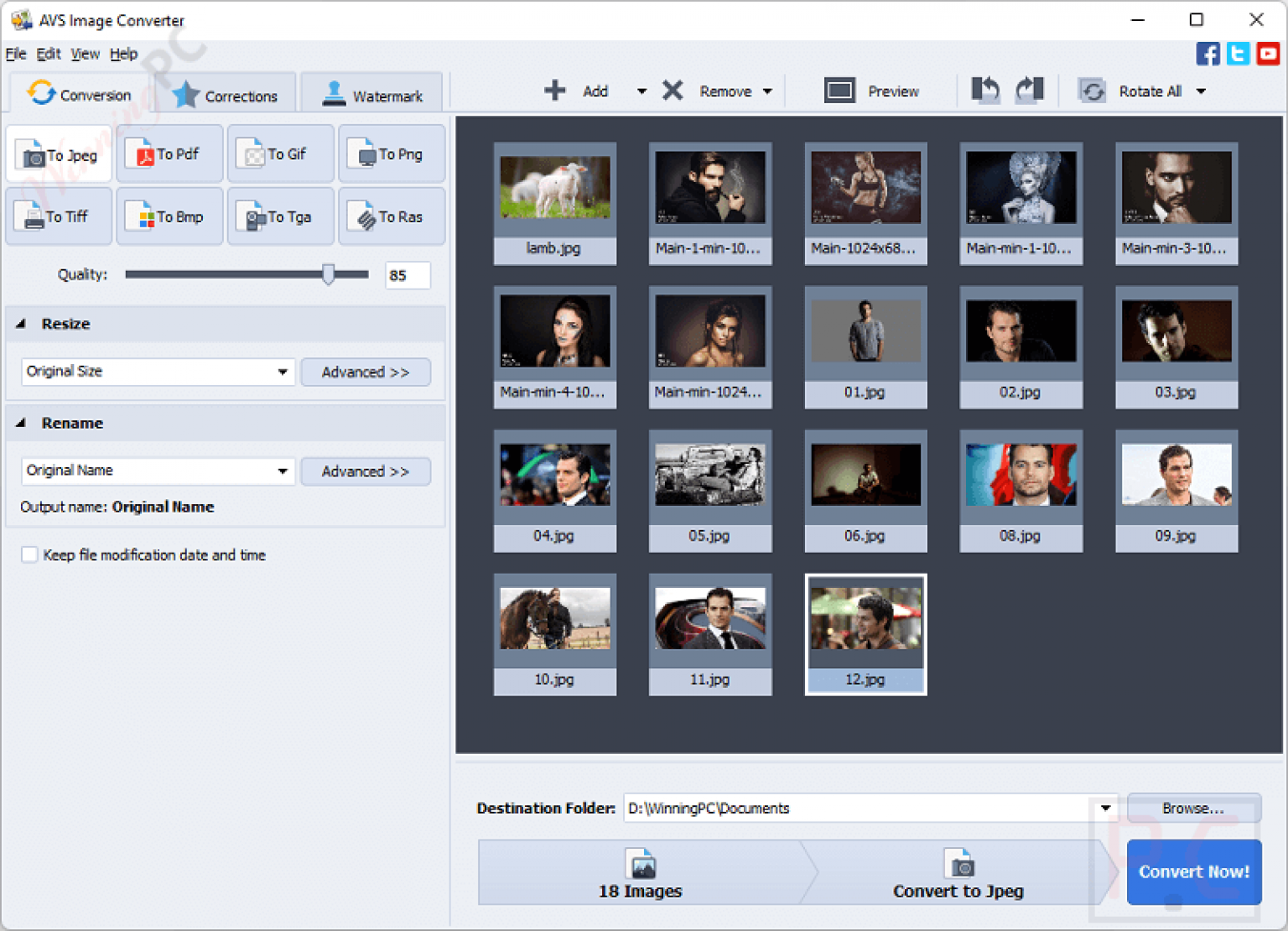Adjust the Quality slider
The height and width of the screenshot is (931, 1288).
pos(330,274)
